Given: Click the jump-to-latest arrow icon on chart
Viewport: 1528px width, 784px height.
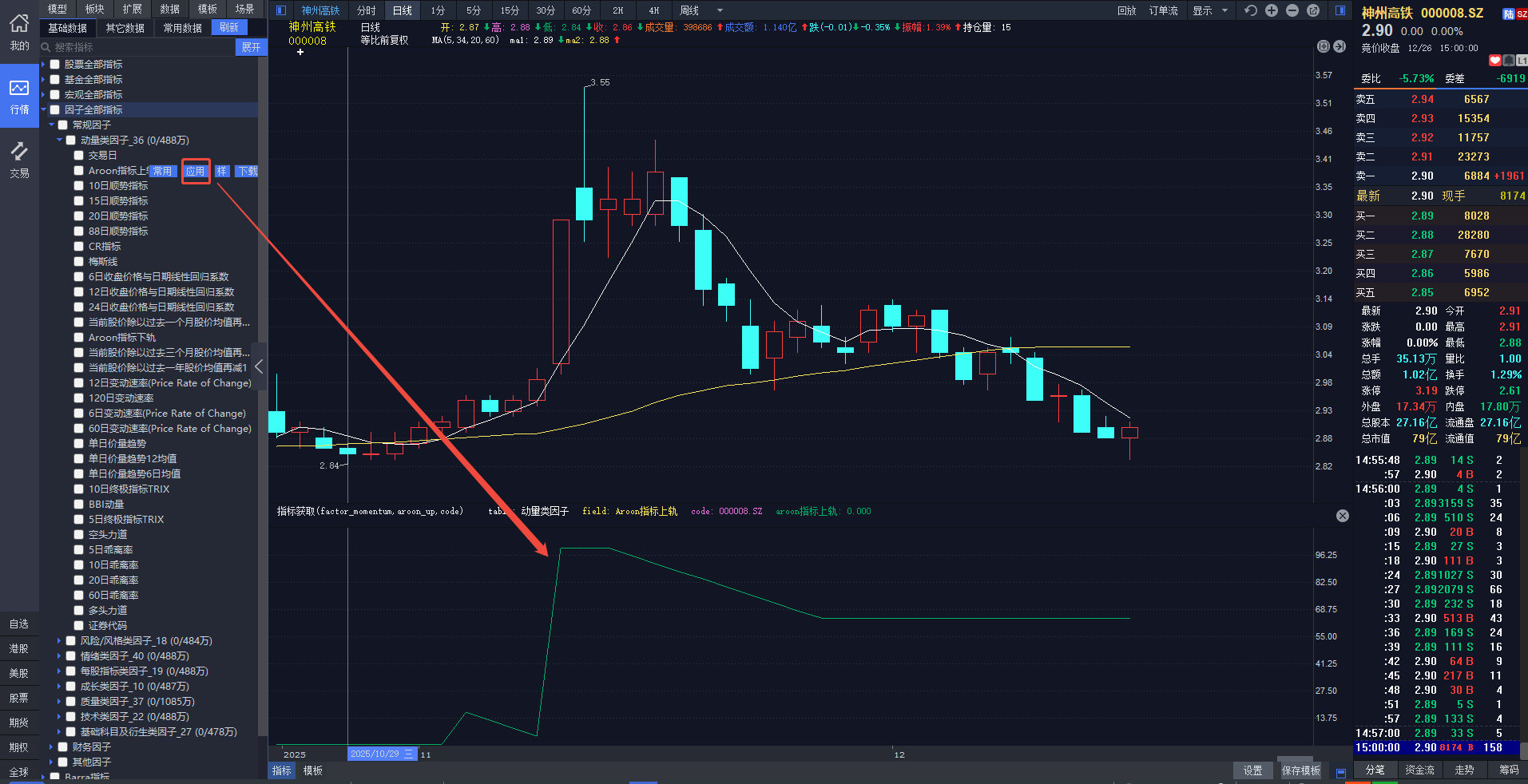Looking at the screenshot, I should [x=1339, y=47].
